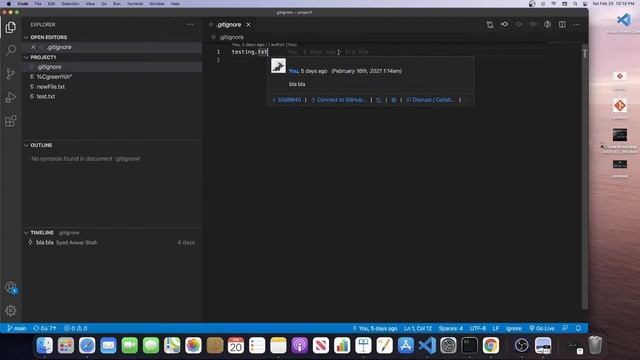Viewport: 640px width, 360px height.
Task: Open the Terminal menu
Action: click(135, 4)
